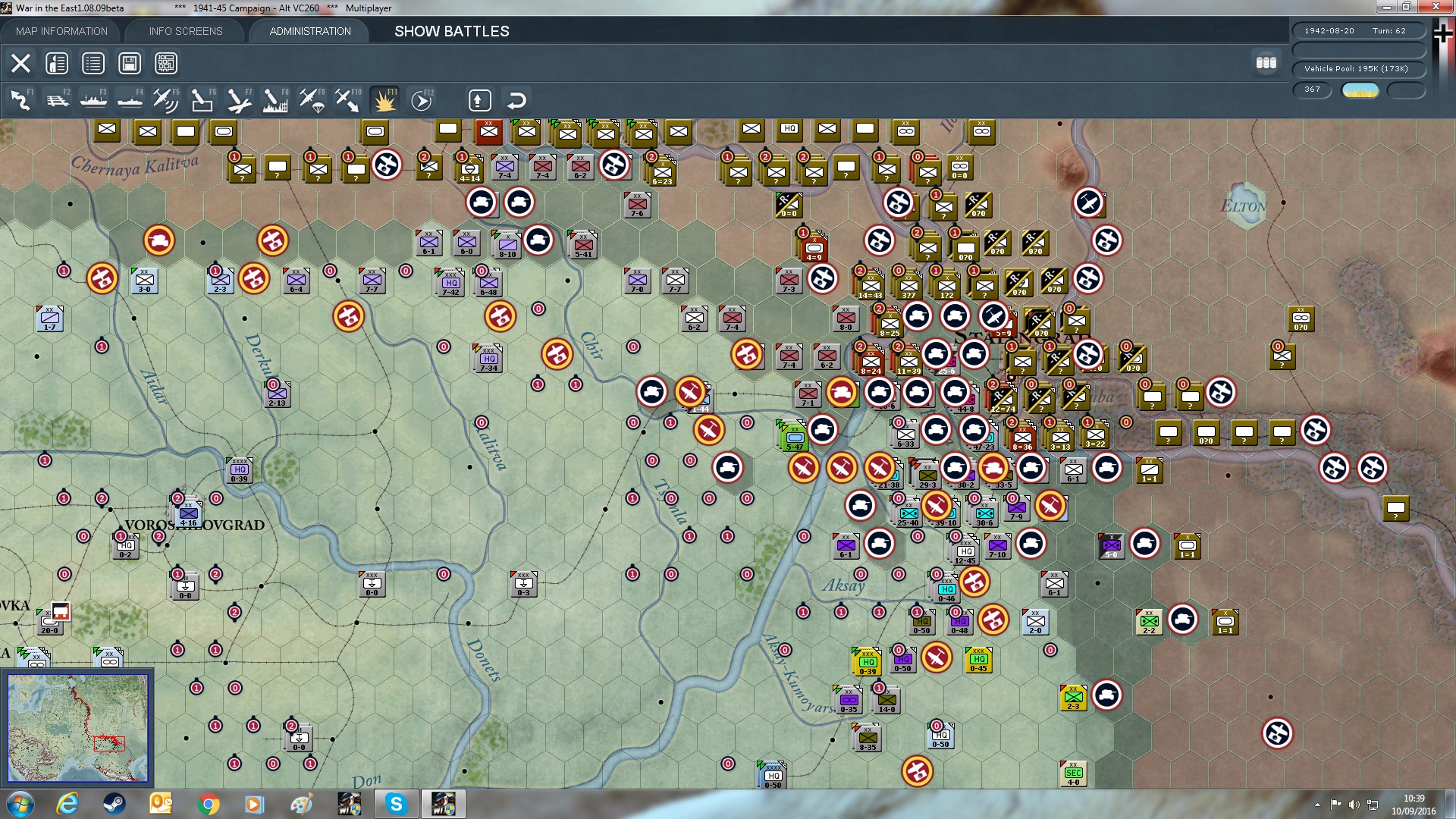Viewport: 1456px width, 819px height.
Task: Toggle the end turn up-arrow button
Action: (479, 99)
